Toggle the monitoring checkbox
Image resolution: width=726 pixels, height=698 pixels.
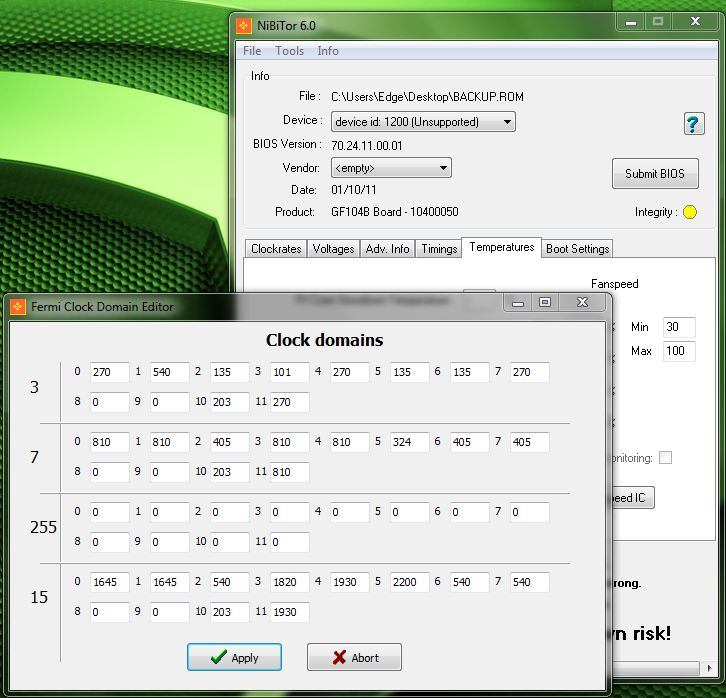665,458
